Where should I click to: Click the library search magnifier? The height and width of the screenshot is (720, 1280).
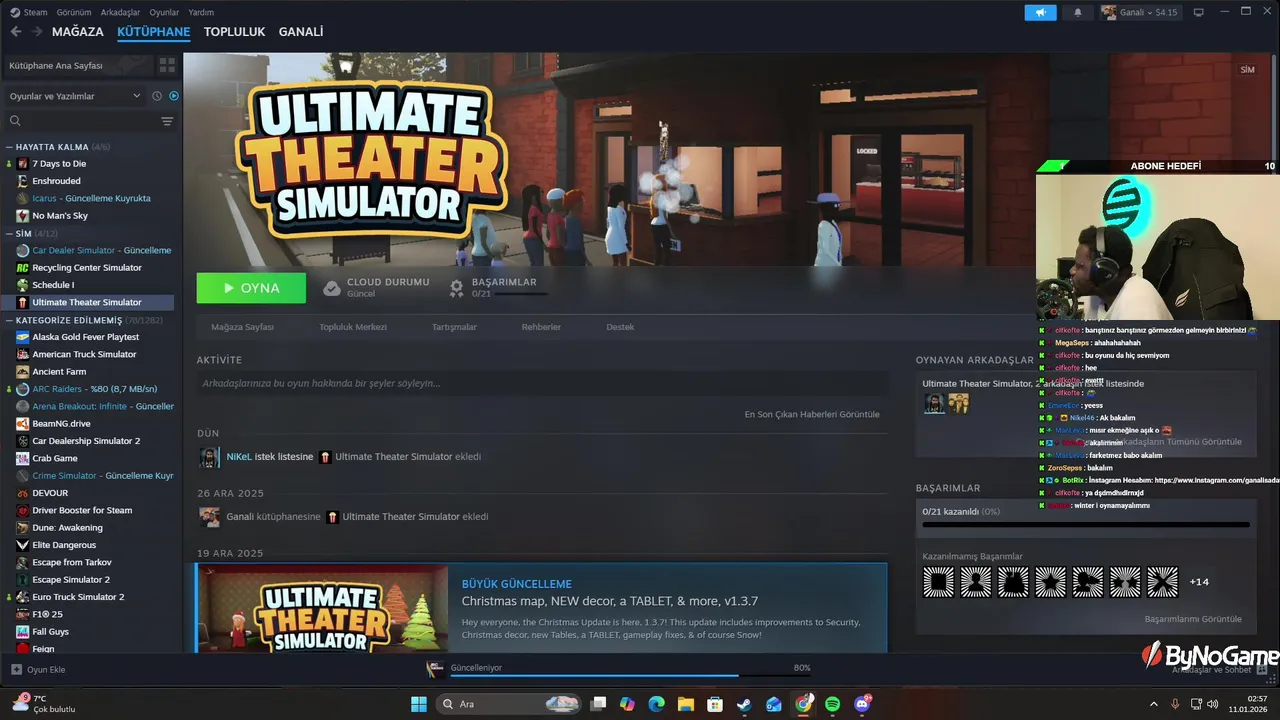click(15, 121)
